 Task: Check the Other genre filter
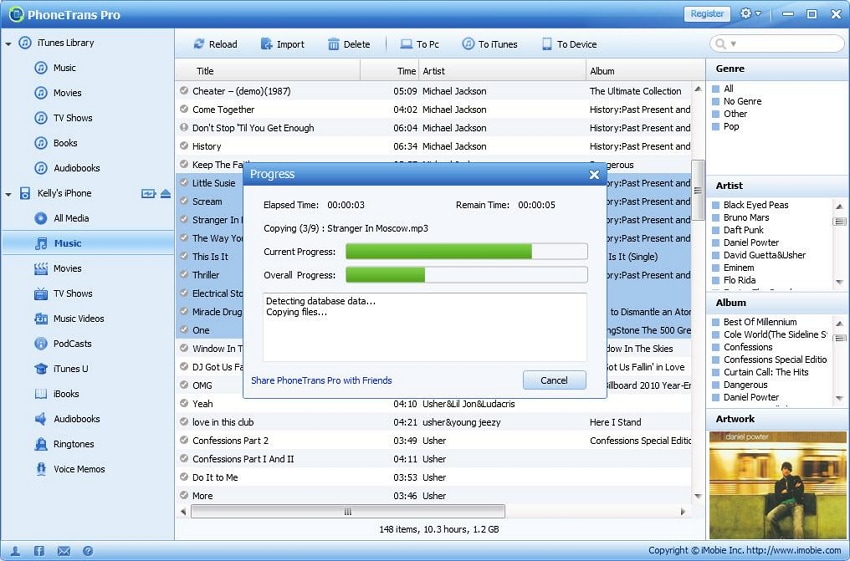coord(716,114)
